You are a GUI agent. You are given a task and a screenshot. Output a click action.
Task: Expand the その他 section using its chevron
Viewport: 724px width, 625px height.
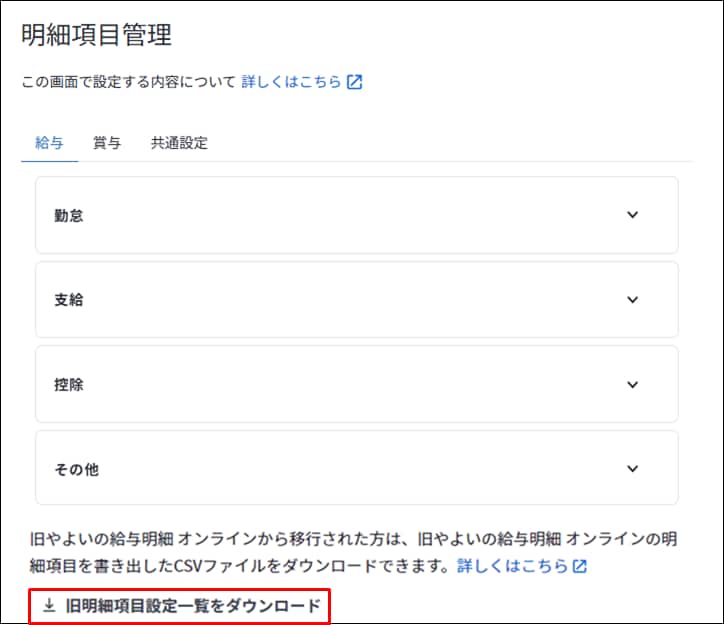pos(632,469)
